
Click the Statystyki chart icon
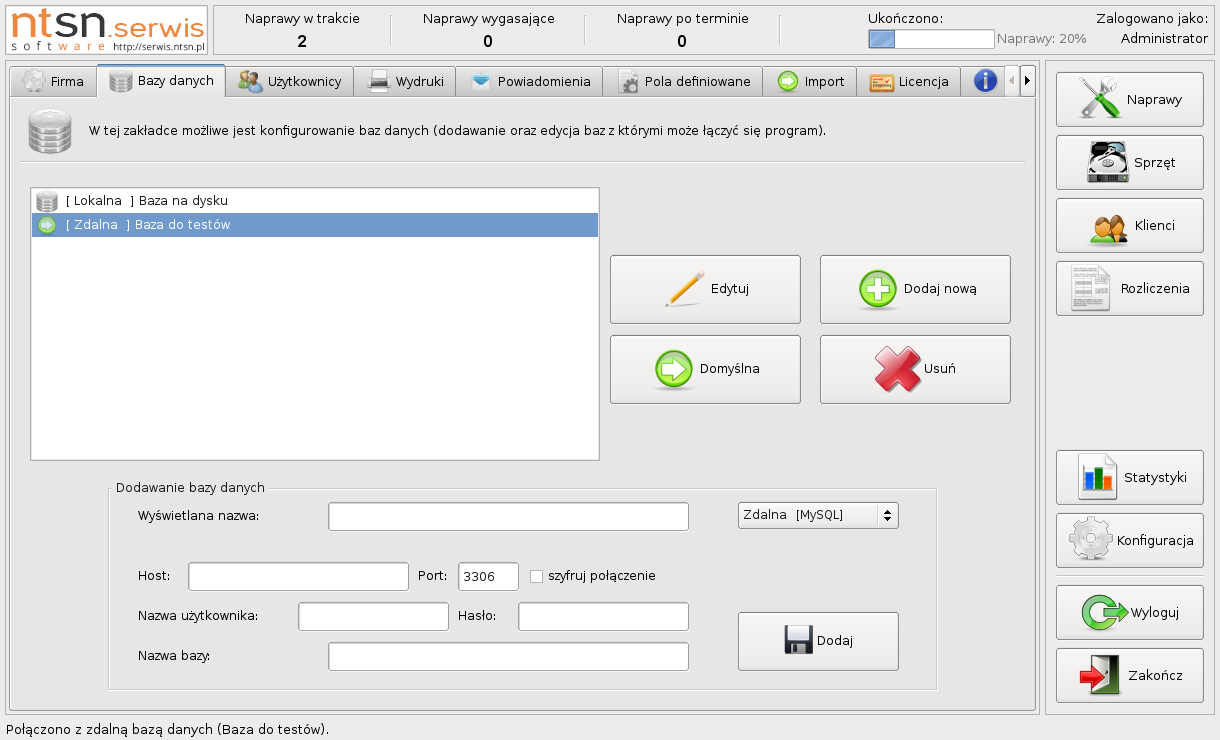pyautogui.click(x=1096, y=477)
